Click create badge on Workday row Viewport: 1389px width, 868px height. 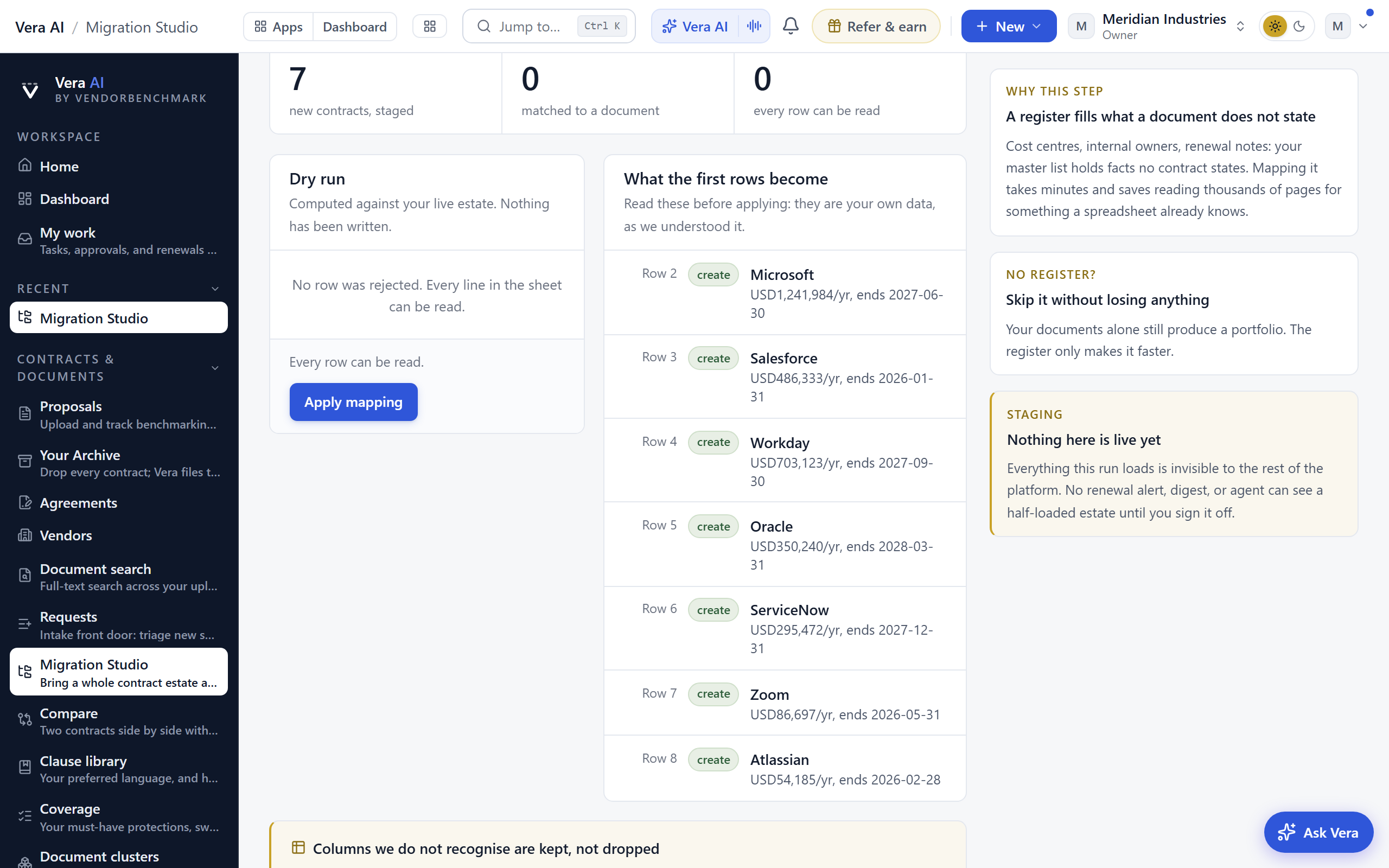[x=713, y=442]
